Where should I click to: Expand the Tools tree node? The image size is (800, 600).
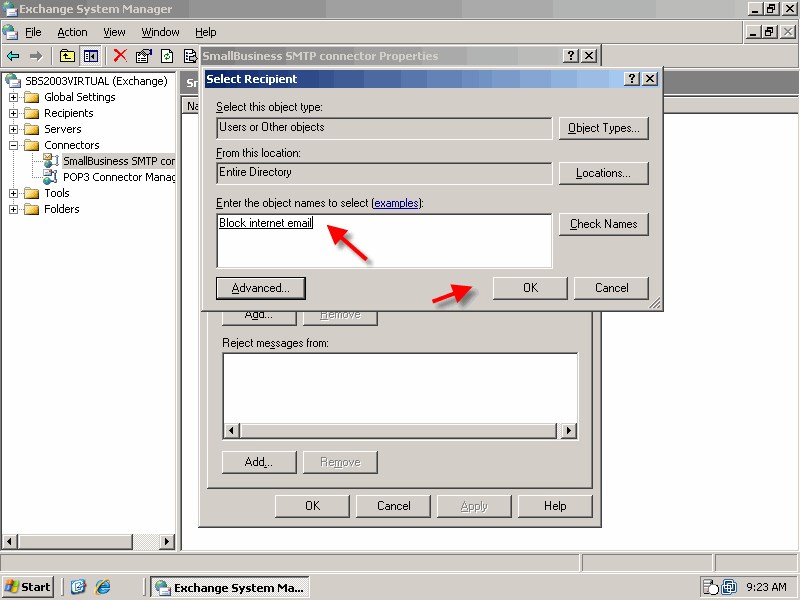pyautogui.click(x=14, y=193)
